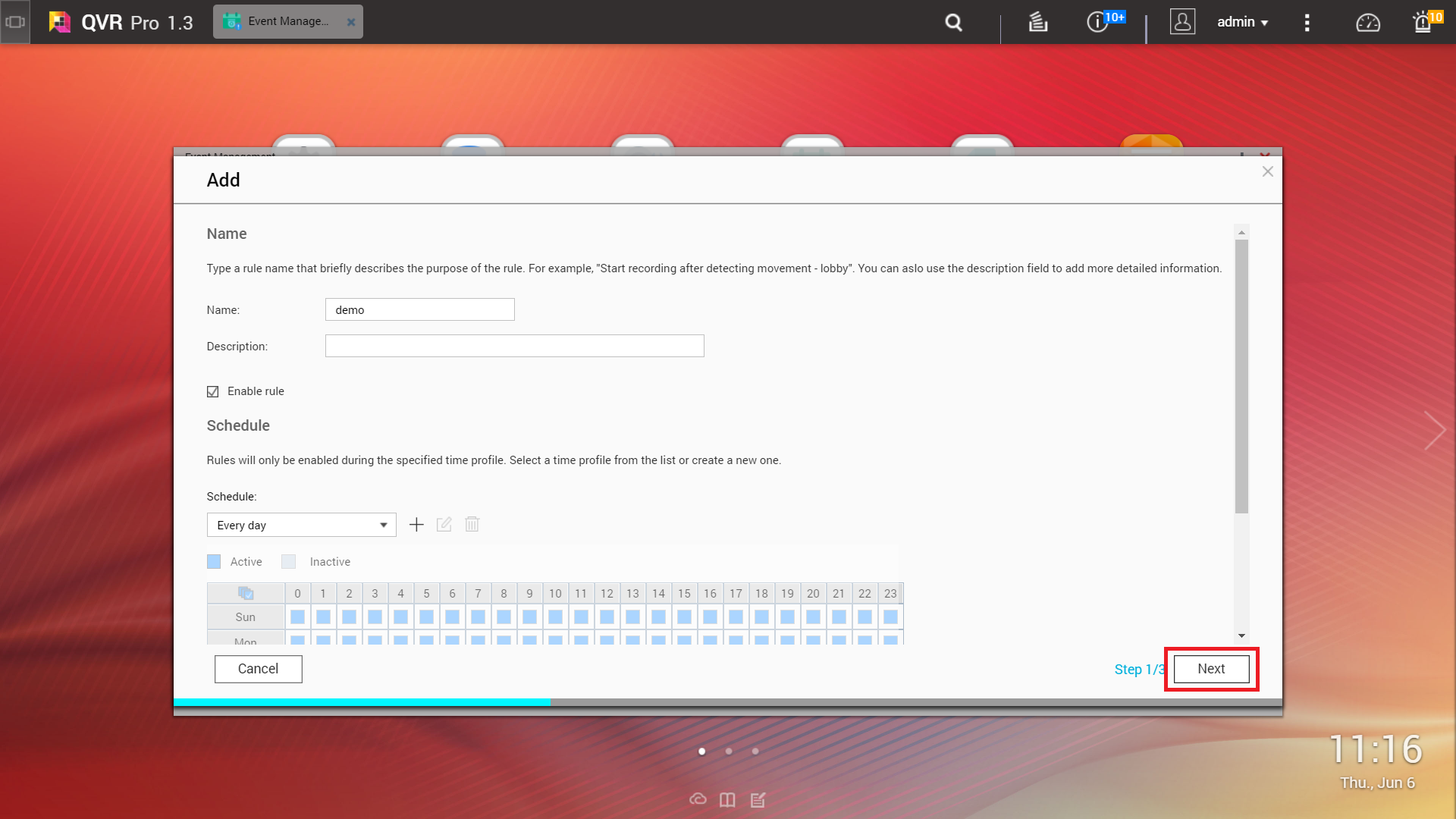Click the admin user avatar icon

point(1182,22)
